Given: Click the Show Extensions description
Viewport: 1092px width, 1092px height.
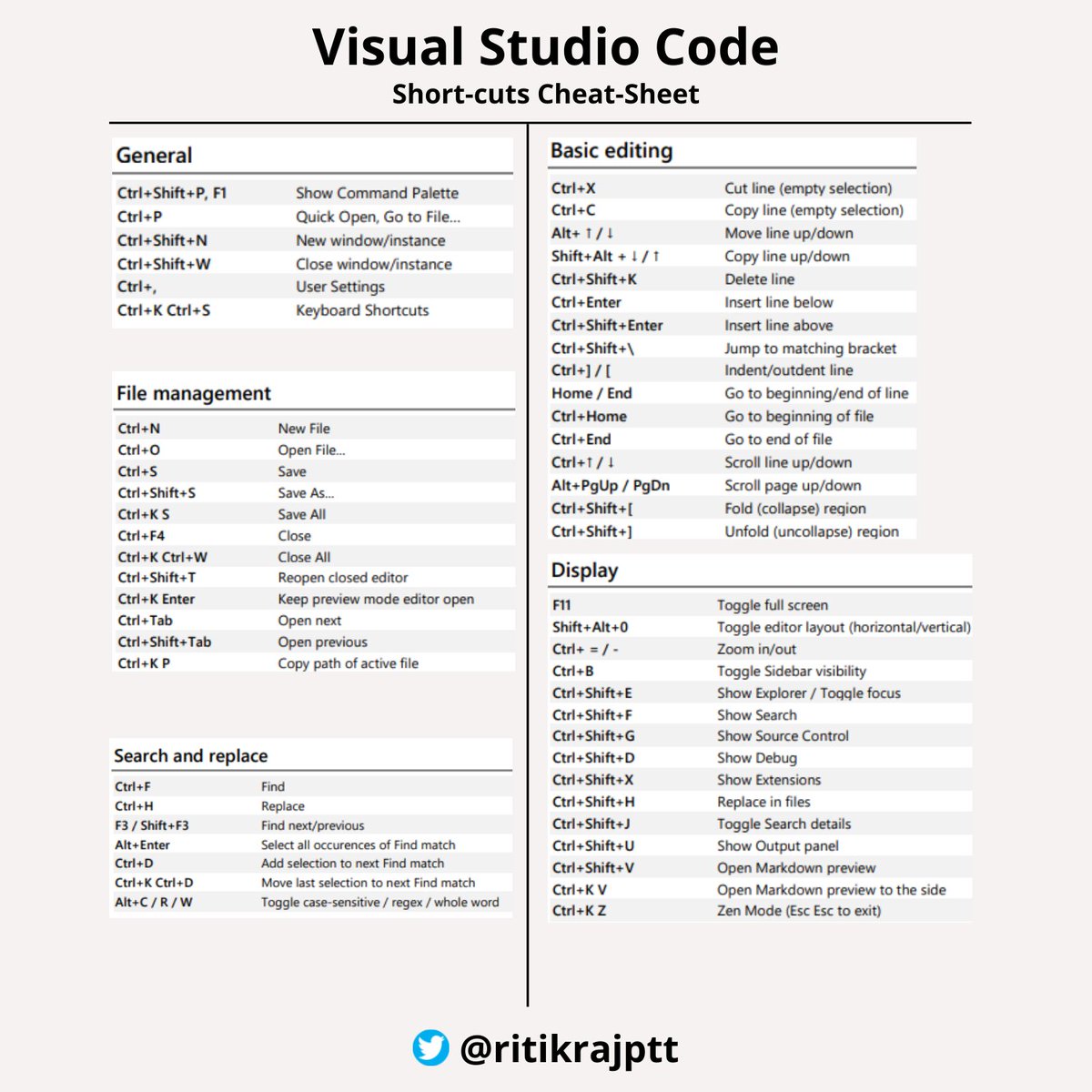Looking at the screenshot, I should coord(769,780).
